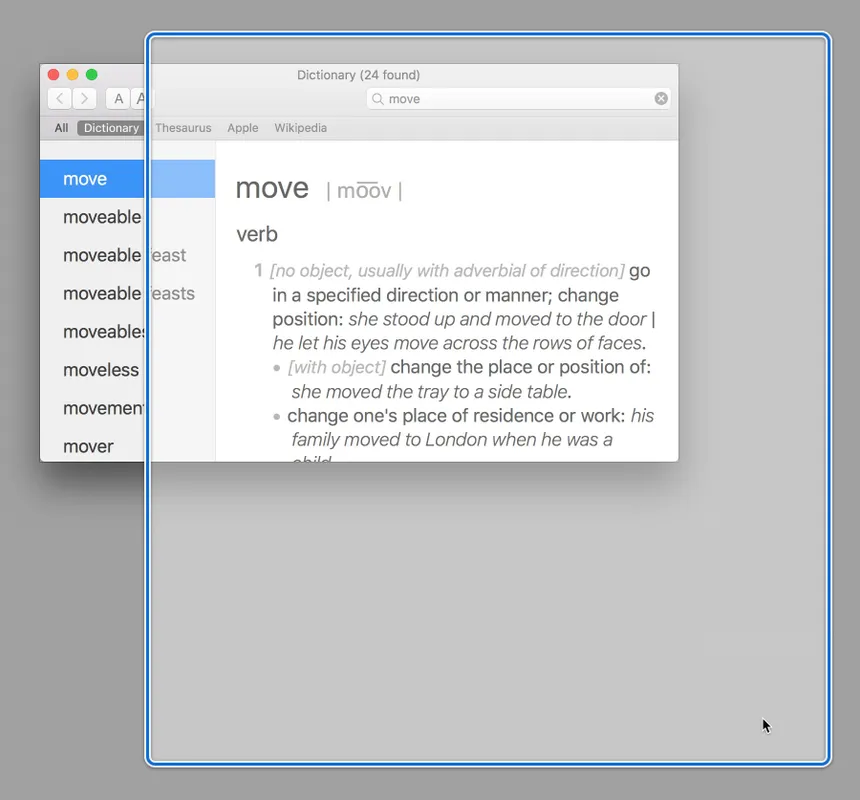Click the magnifying glass search icon
This screenshot has height=800, width=860.
click(x=378, y=99)
